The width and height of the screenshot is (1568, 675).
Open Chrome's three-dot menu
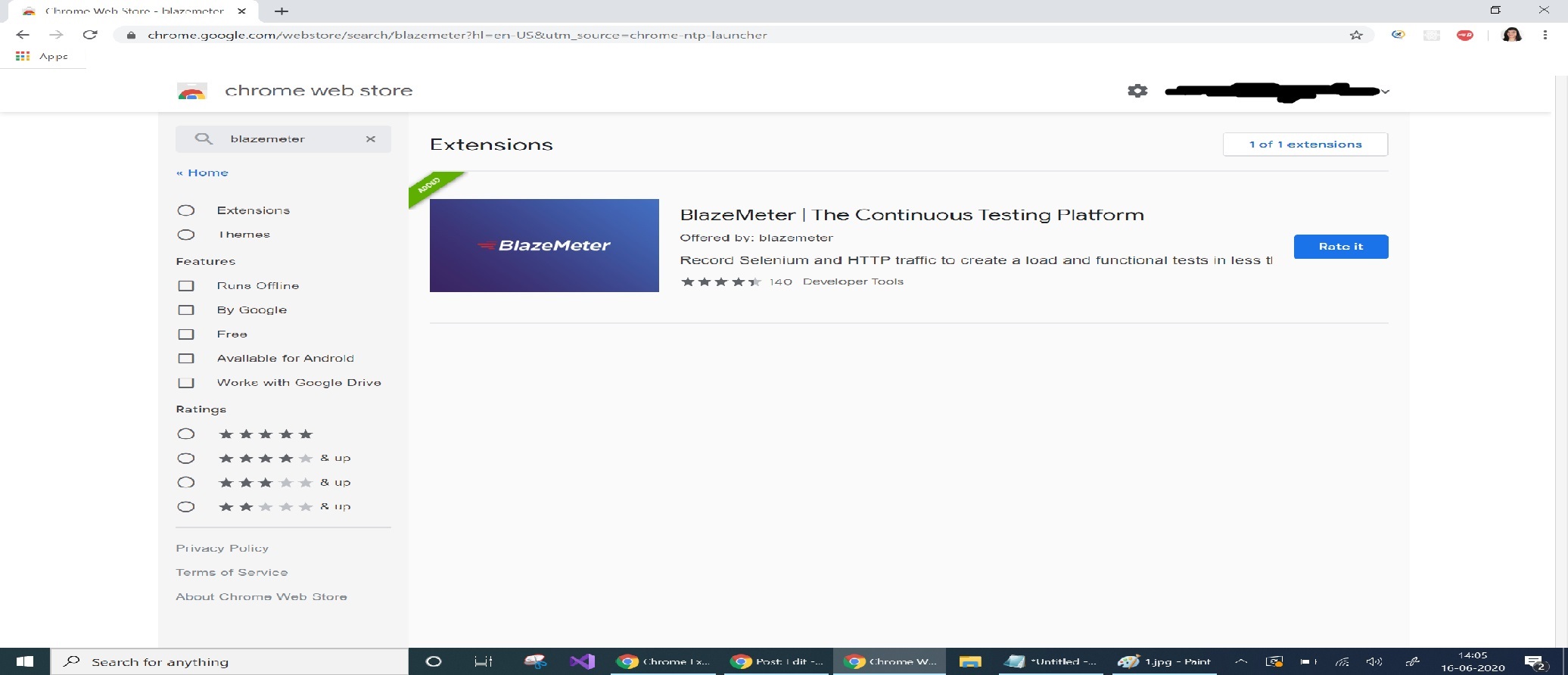1545,35
